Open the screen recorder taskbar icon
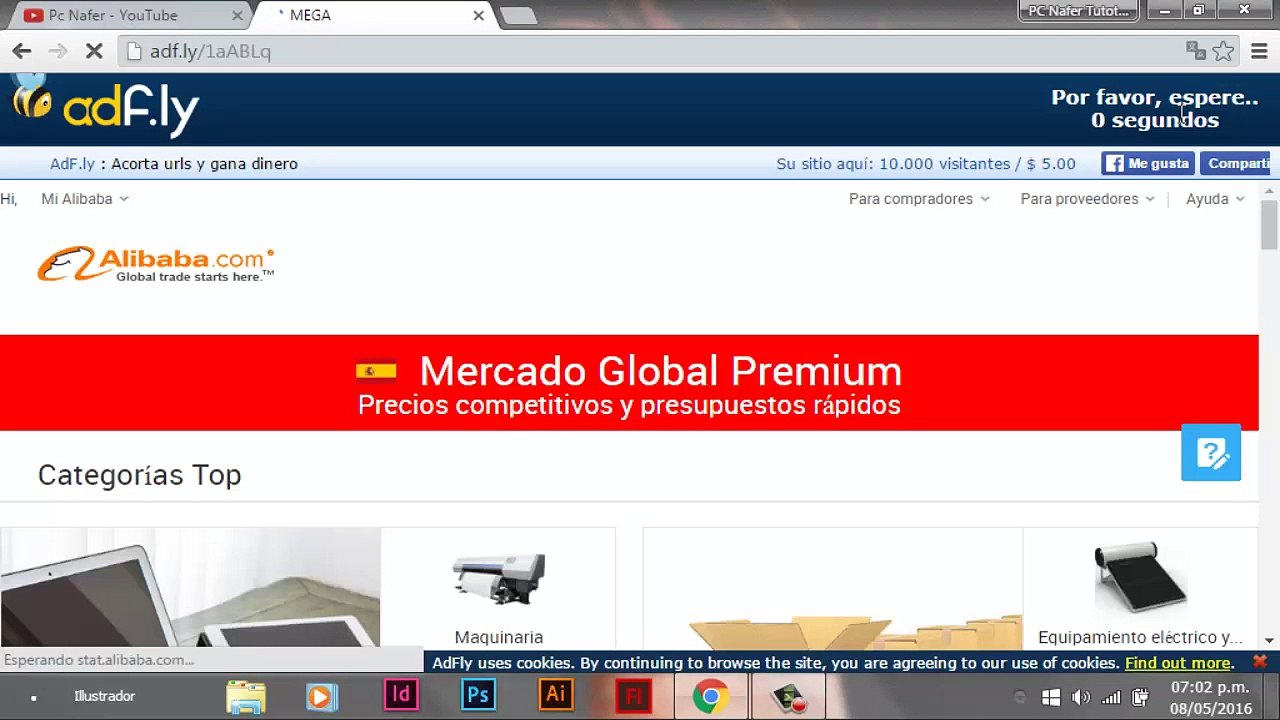The height and width of the screenshot is (720, 1280). 790,696
